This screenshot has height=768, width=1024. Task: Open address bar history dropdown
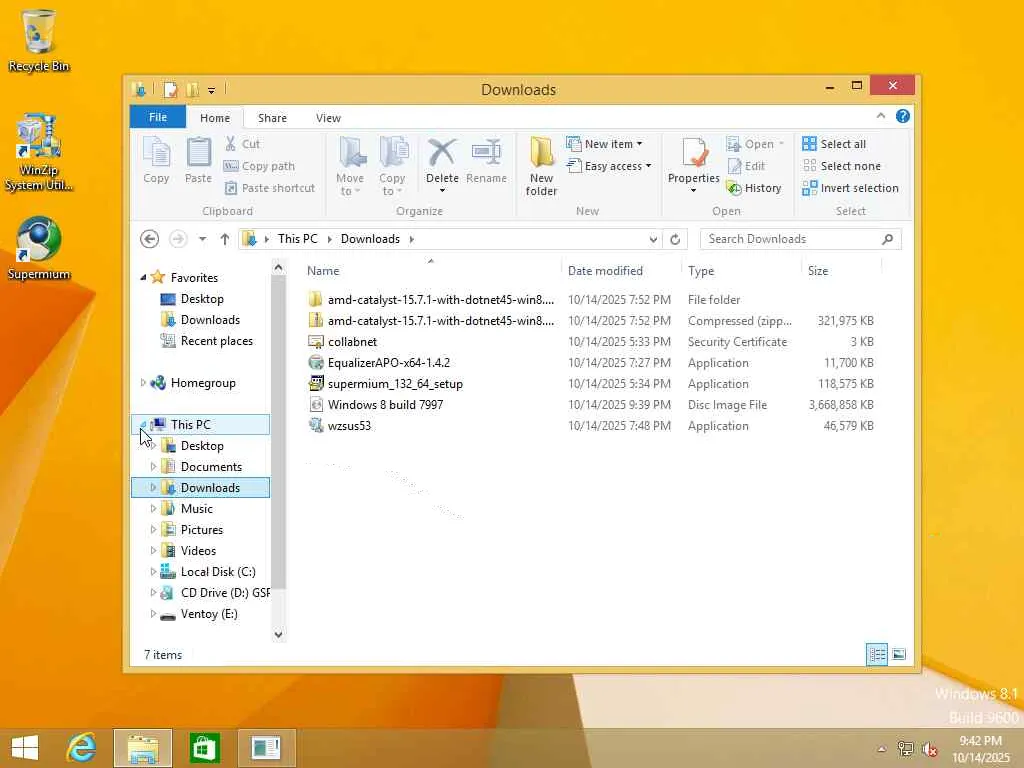[653, 239]
